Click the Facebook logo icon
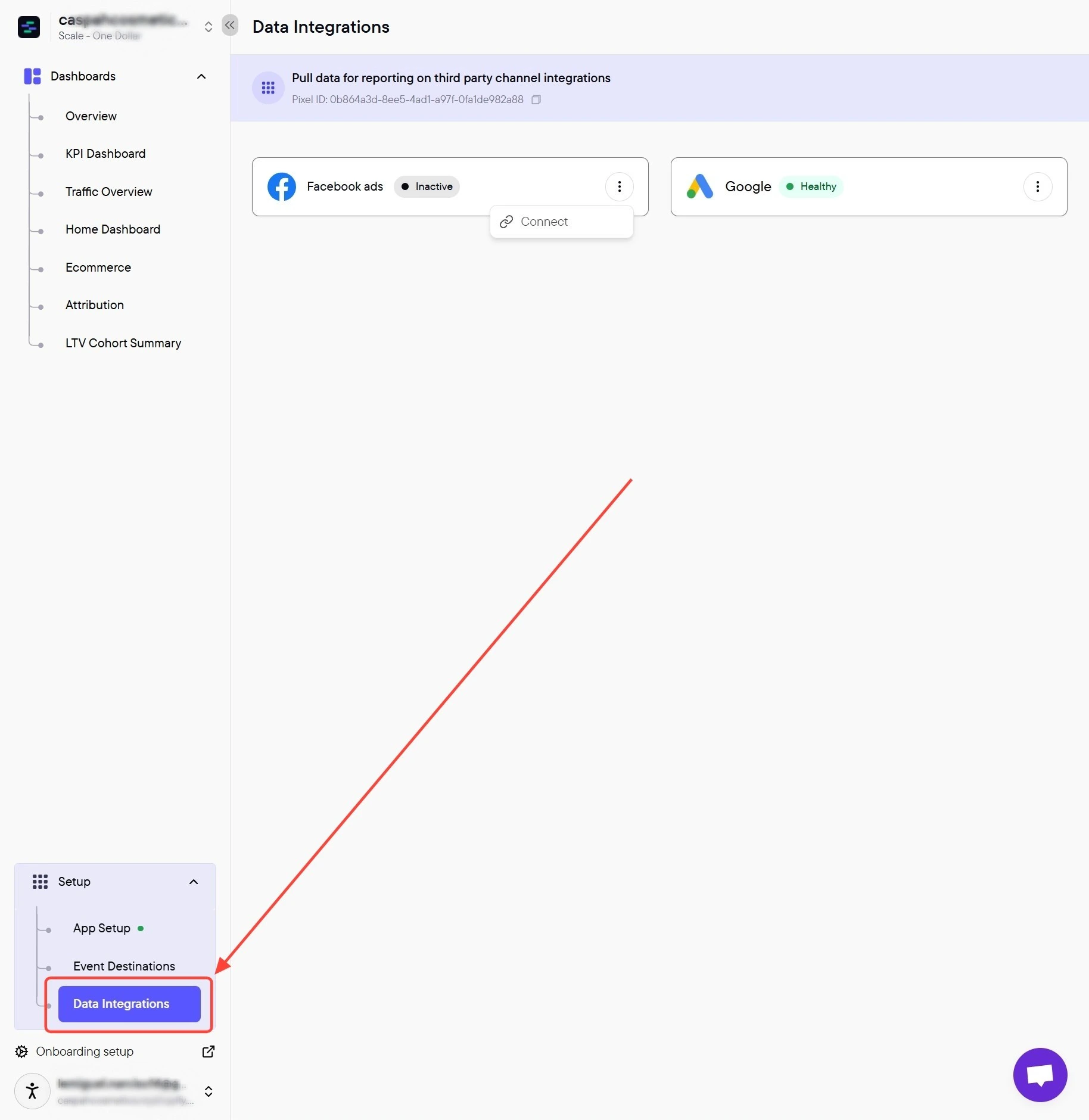The width and height of the screenshot is (1089, 1120). coord(282,186)
